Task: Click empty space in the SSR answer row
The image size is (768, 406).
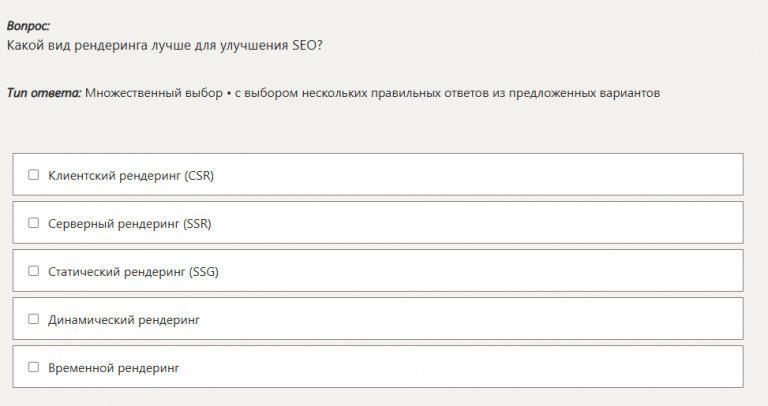Action: [500, 223]
